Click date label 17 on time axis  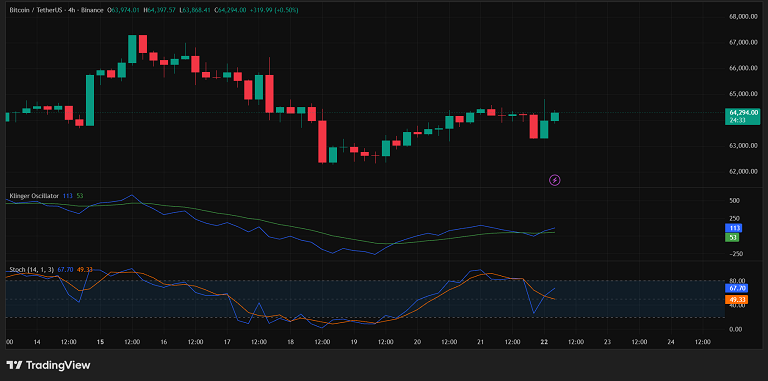point(227,342)
